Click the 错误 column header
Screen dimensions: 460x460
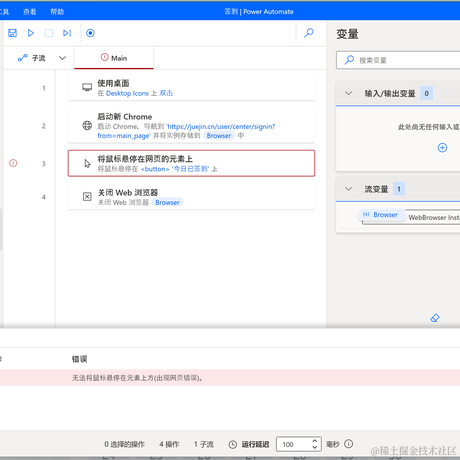[x=80, y=359]
